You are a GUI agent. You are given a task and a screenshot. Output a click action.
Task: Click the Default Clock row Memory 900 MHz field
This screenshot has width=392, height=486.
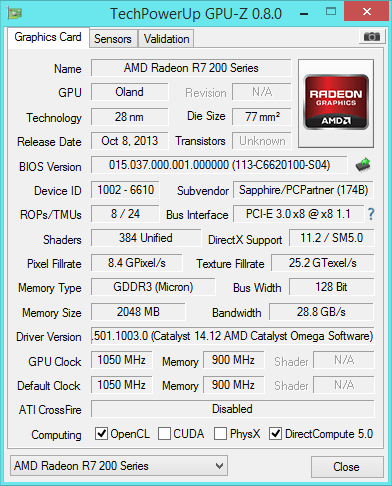tap(233, 385)
